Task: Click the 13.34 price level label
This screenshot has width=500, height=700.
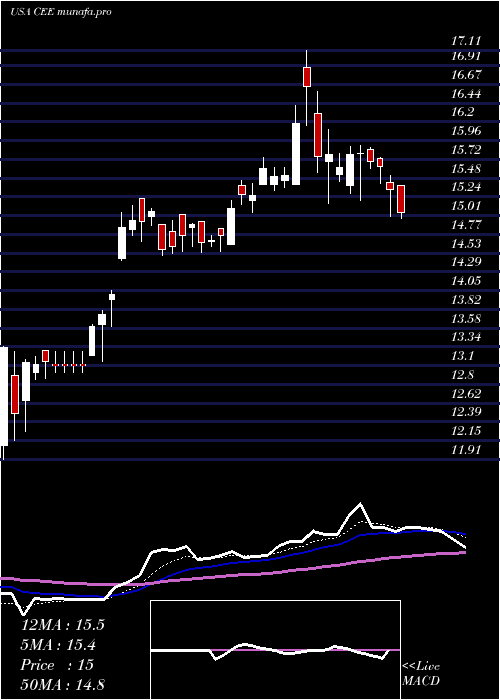Action: pos(466,337)
